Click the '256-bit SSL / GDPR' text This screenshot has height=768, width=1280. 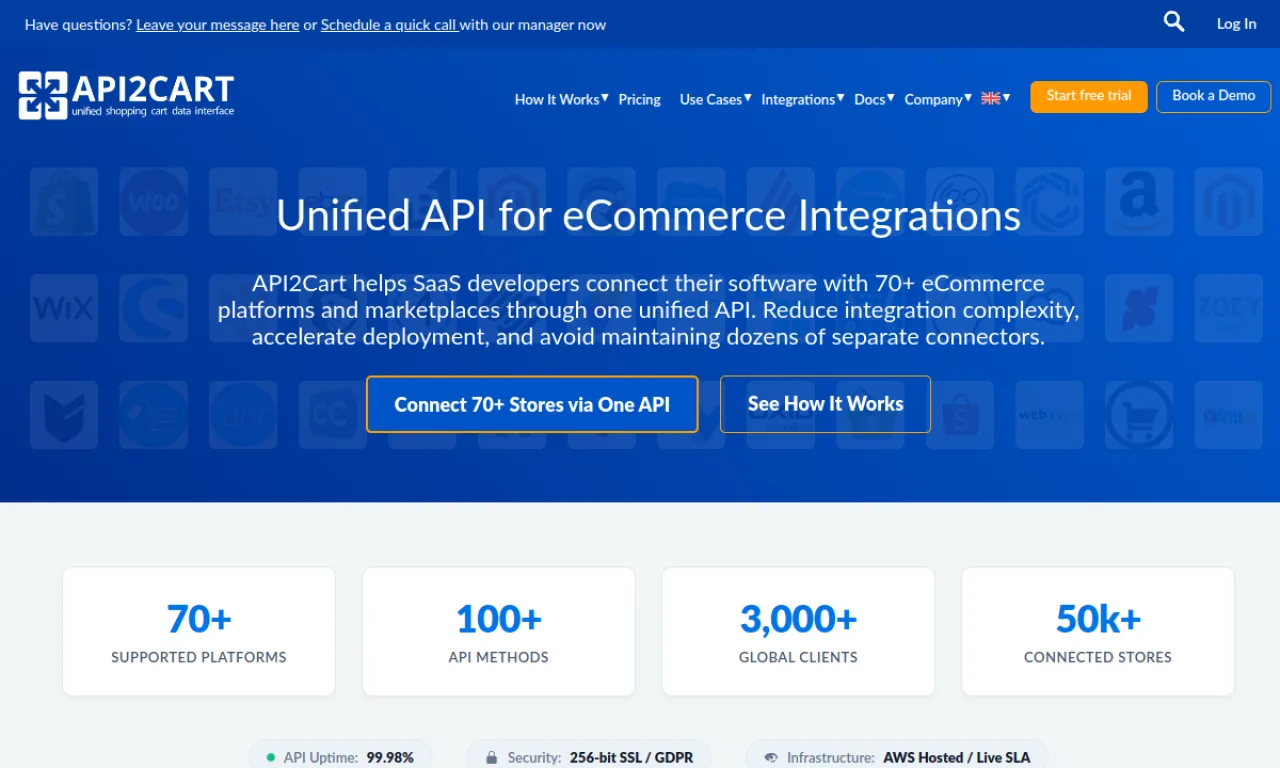pyautogui.click(x=631, y=758)
